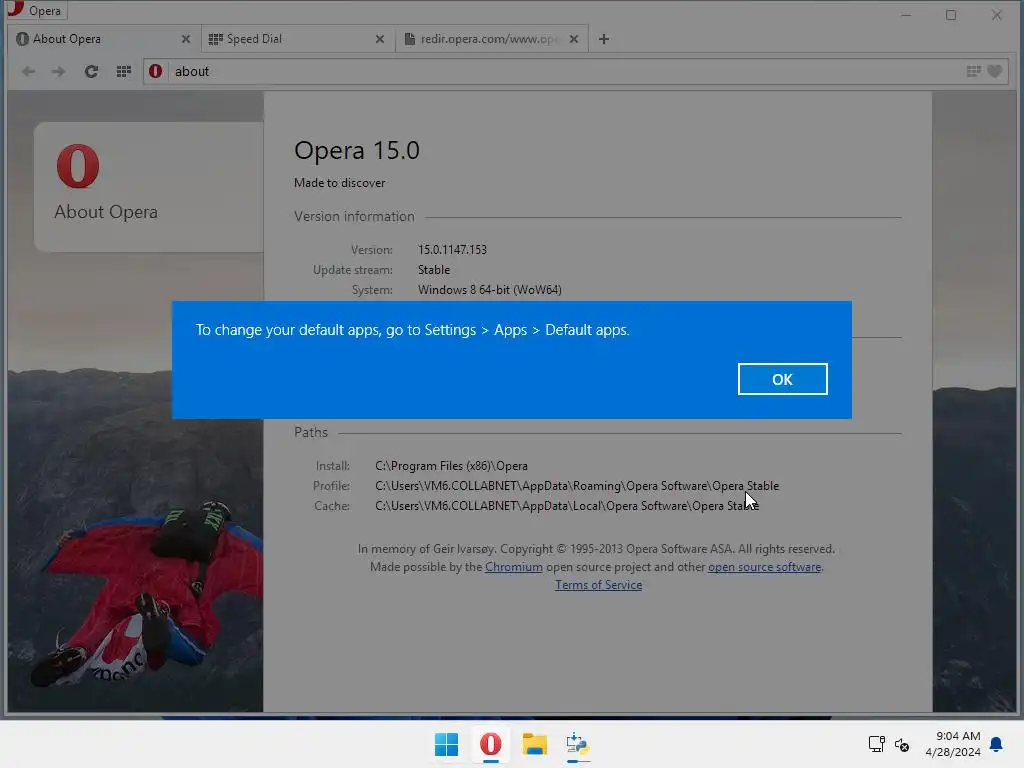Image resolution: width=1024 pixels, height=768 pixels.
Task: Close the redir.opera.com tab
Action: click(573, 39)
